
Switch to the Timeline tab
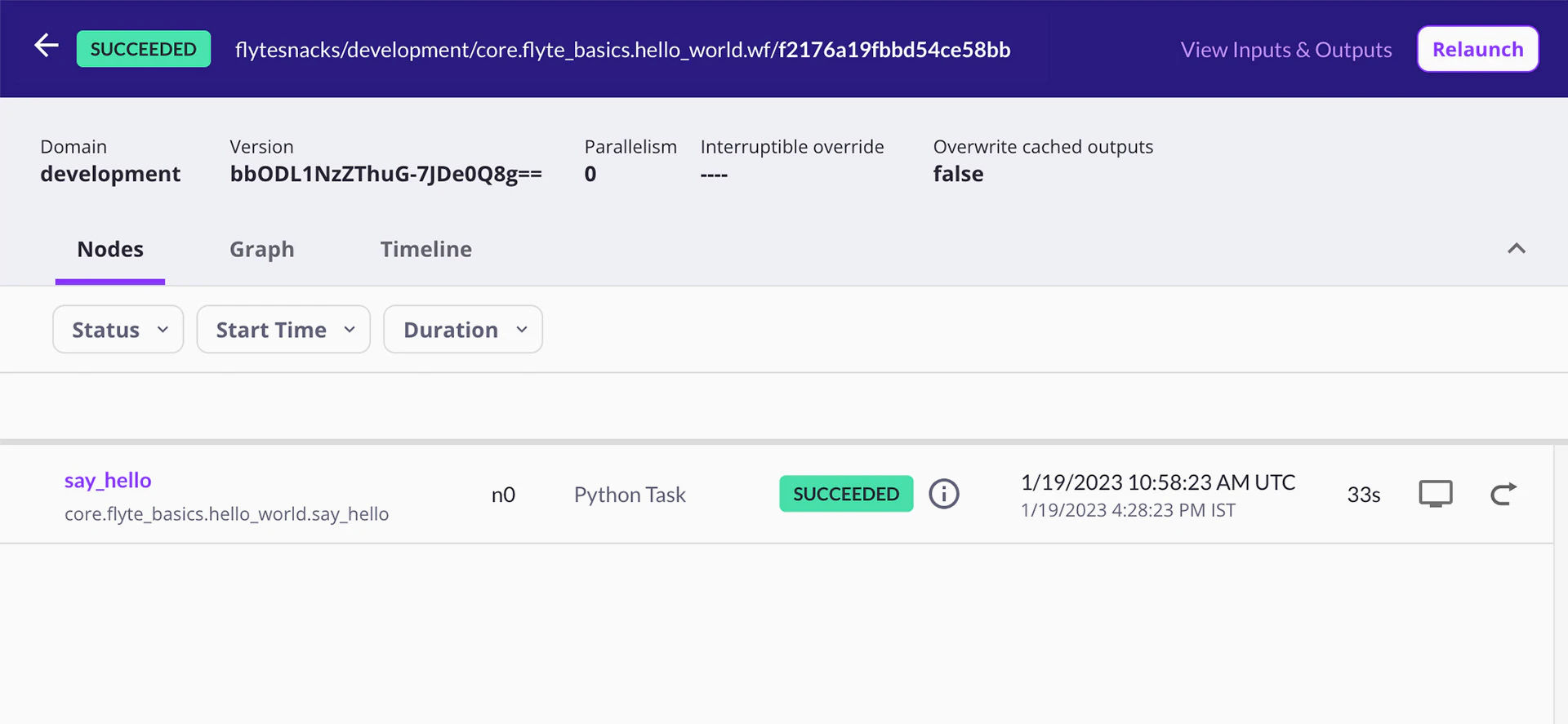coord(425,250)
